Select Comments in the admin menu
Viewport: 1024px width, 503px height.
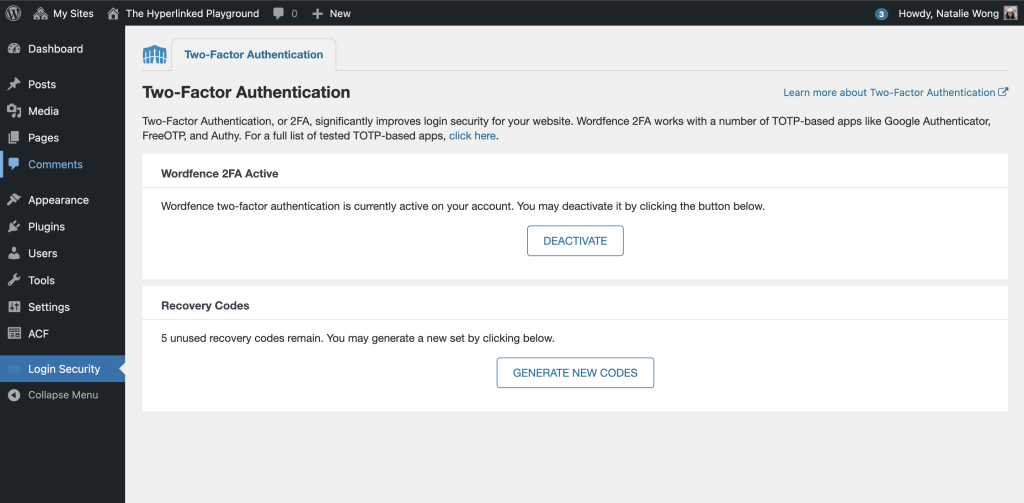tap(56, 165)
